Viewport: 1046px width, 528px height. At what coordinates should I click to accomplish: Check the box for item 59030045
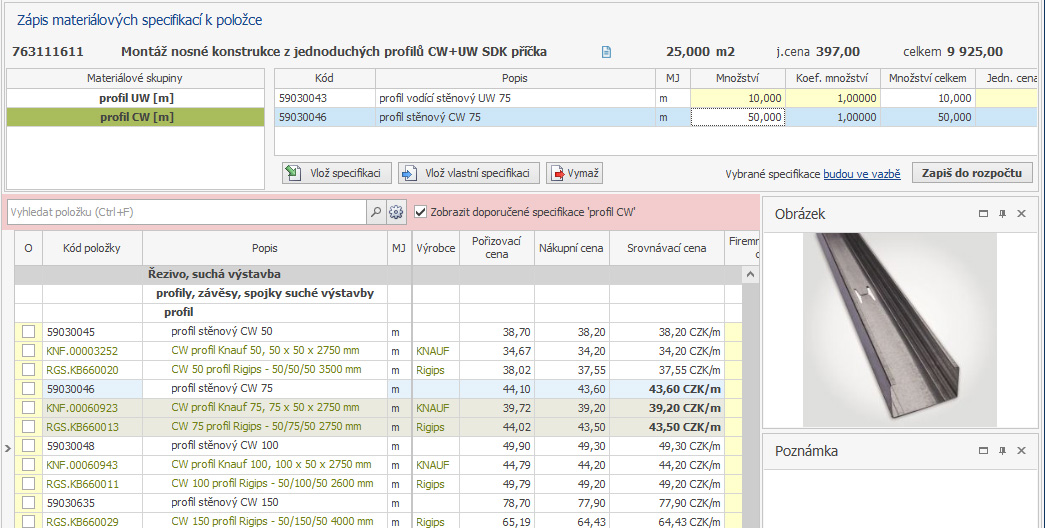point(28,331)
